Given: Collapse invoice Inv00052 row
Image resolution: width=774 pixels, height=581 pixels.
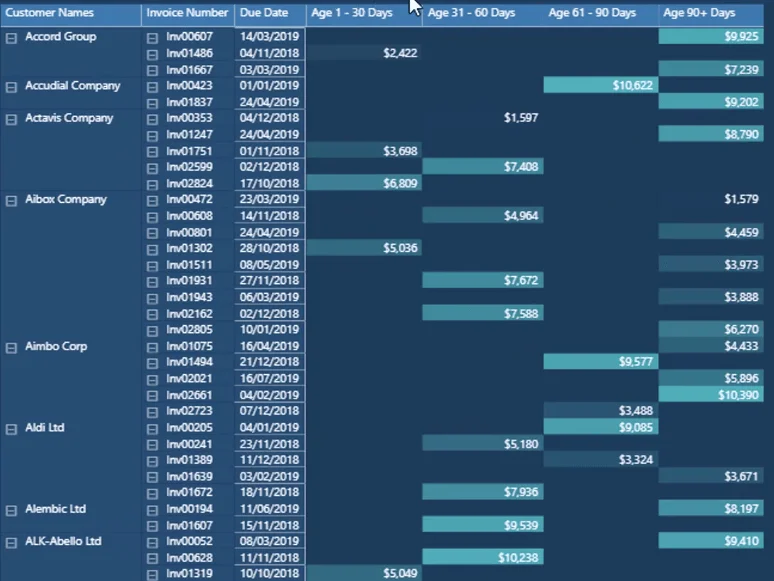Looking at the screenshot, I should click(x=153, y=543).
